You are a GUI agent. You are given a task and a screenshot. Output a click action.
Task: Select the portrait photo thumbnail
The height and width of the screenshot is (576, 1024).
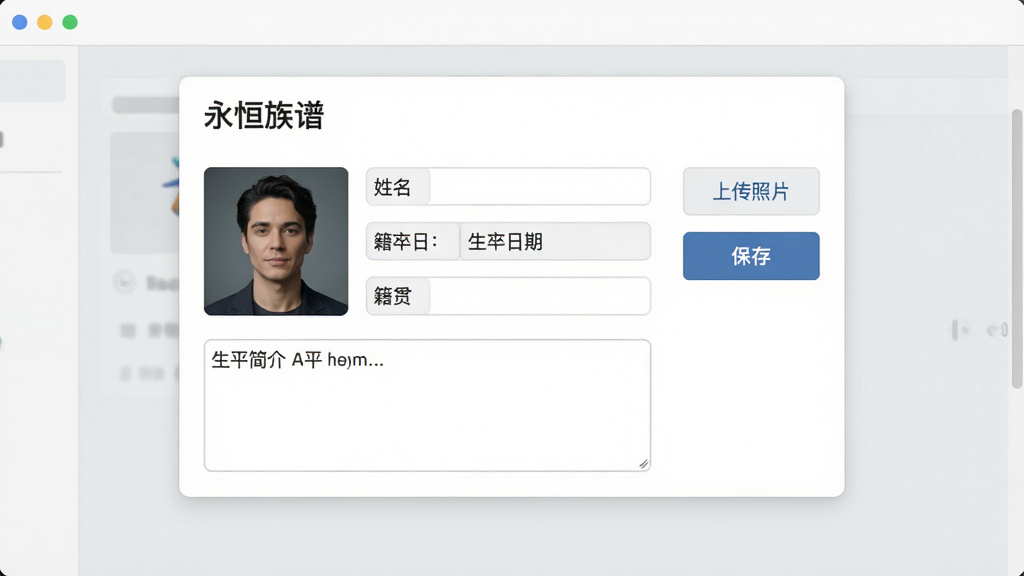pos(276,241)
